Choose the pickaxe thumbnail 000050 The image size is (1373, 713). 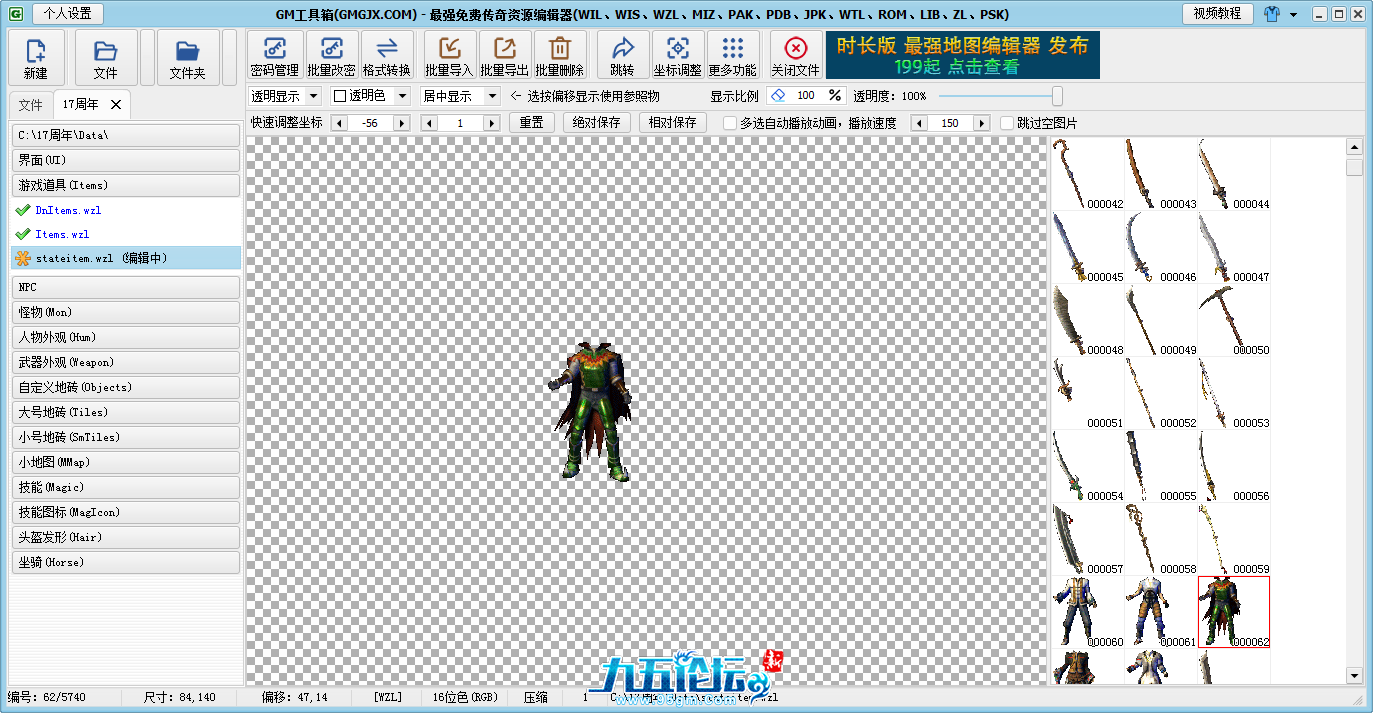(x=1234, y=320)
